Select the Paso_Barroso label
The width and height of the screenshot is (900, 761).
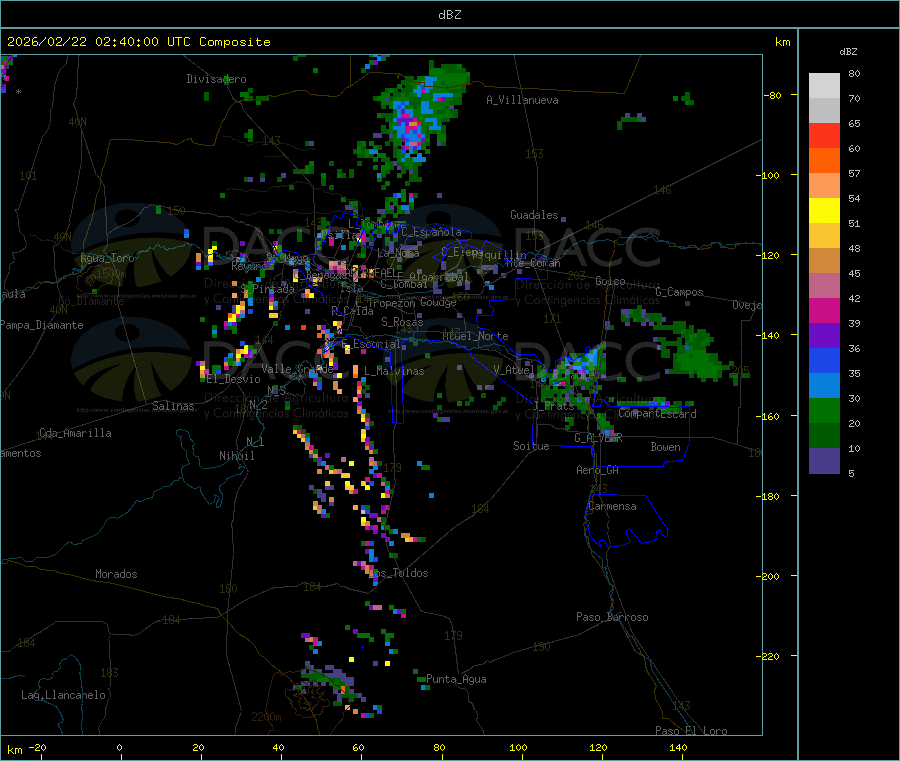tap(612, 617)
